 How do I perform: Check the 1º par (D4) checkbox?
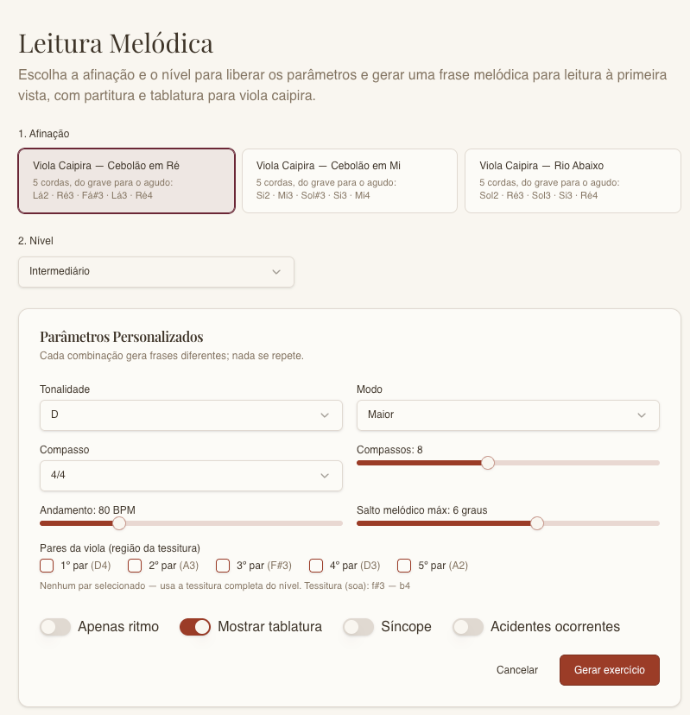(47, 565)
